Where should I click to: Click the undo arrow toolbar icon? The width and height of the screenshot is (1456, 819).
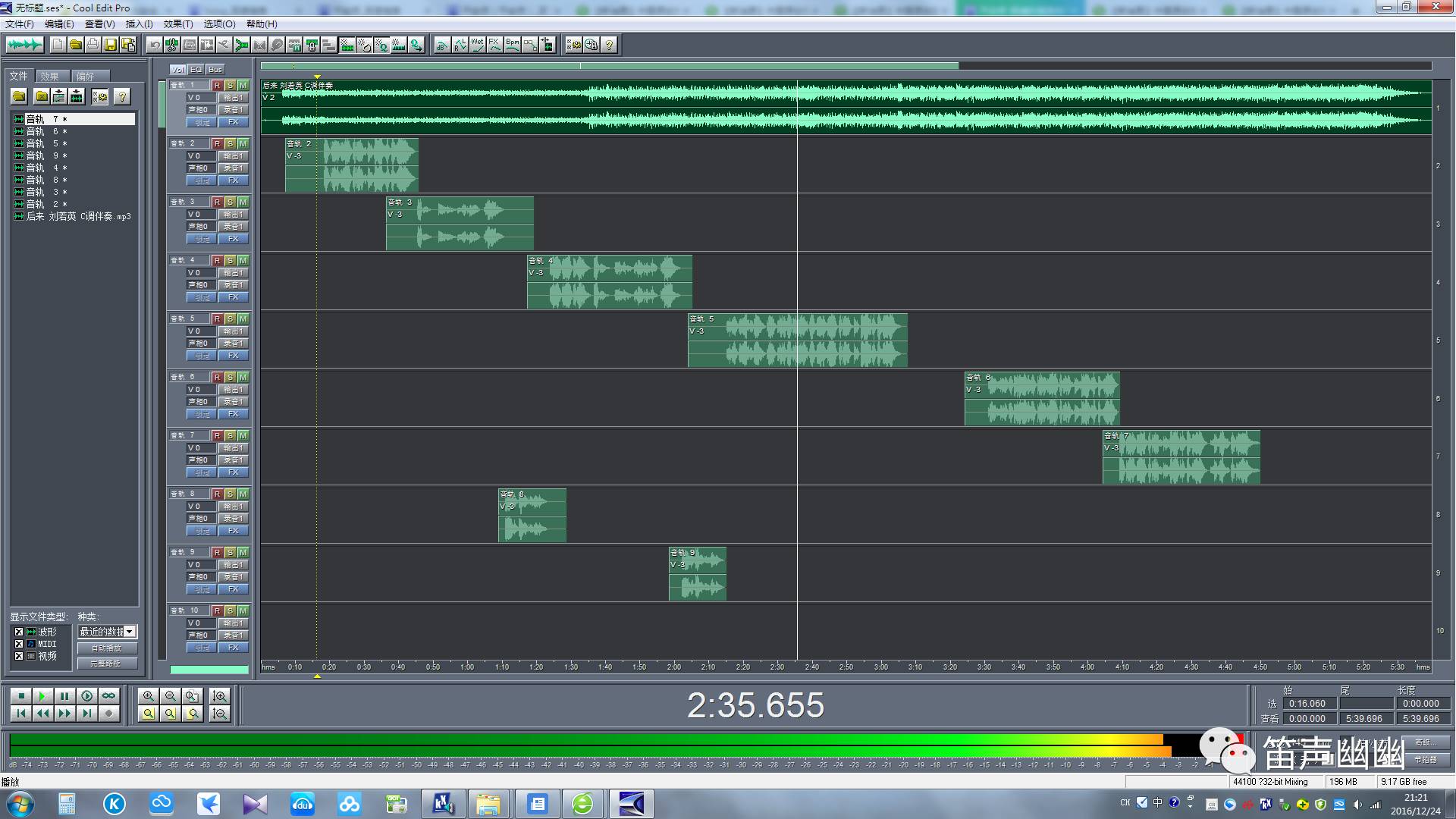point(155,45)
